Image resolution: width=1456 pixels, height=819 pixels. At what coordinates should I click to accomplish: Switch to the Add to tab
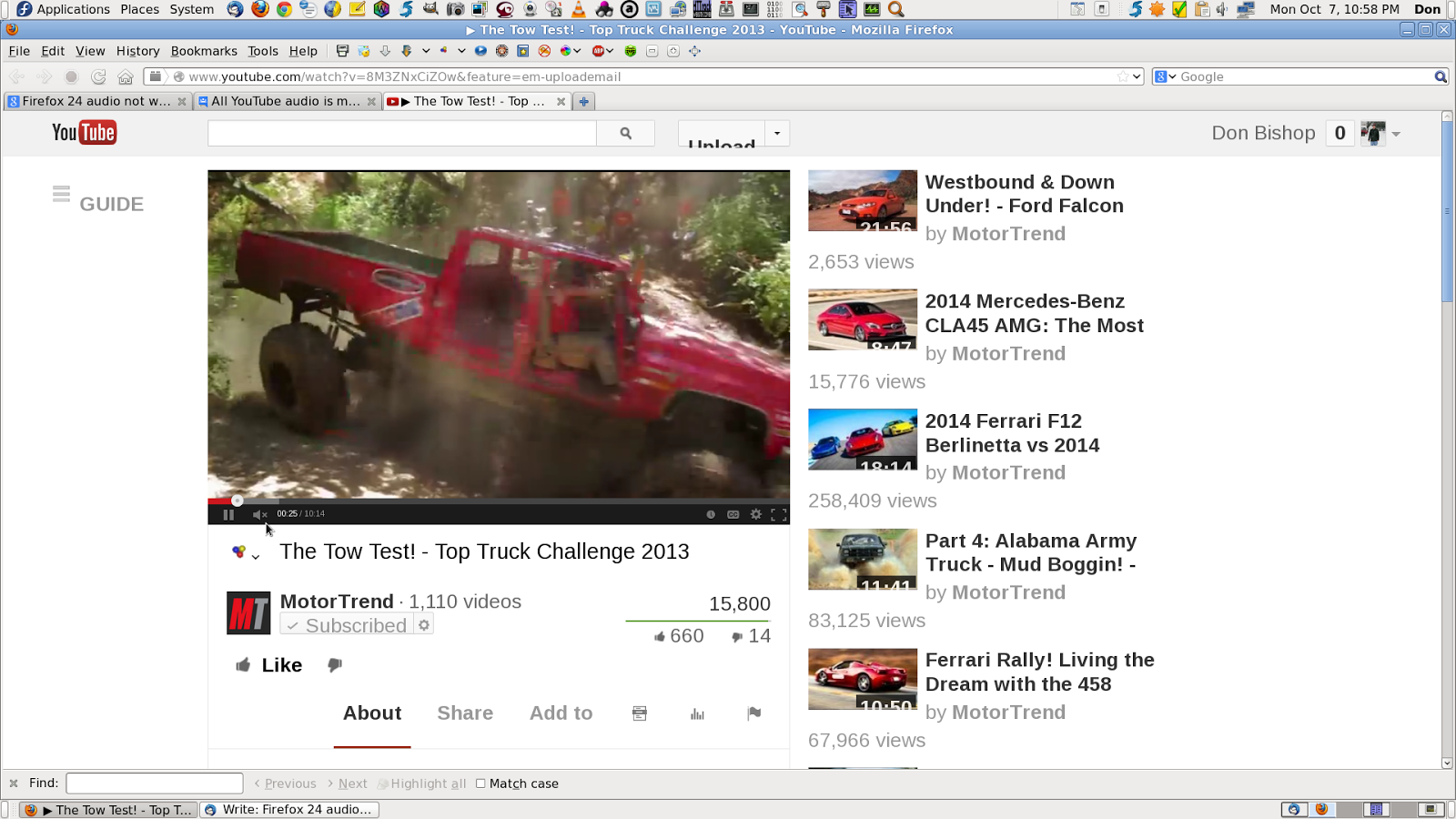tap(561, 713)
